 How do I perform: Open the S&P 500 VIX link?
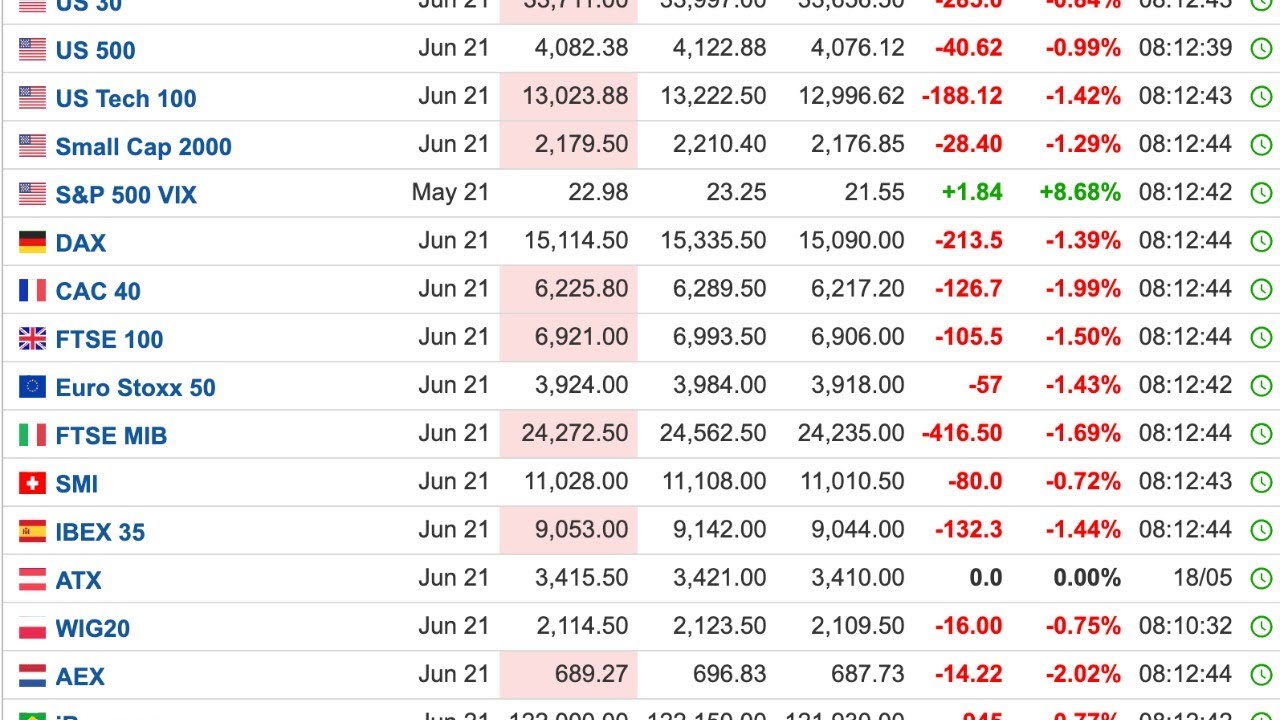tap(126, 194)
